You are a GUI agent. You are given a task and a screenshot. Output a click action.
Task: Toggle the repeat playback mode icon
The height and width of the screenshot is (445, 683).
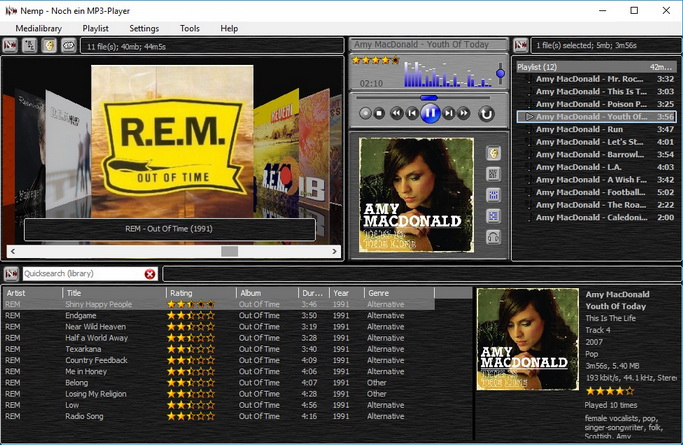[486, 114]
